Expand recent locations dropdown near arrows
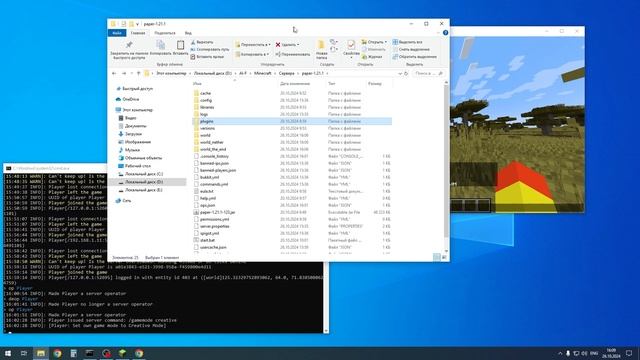 131,73
